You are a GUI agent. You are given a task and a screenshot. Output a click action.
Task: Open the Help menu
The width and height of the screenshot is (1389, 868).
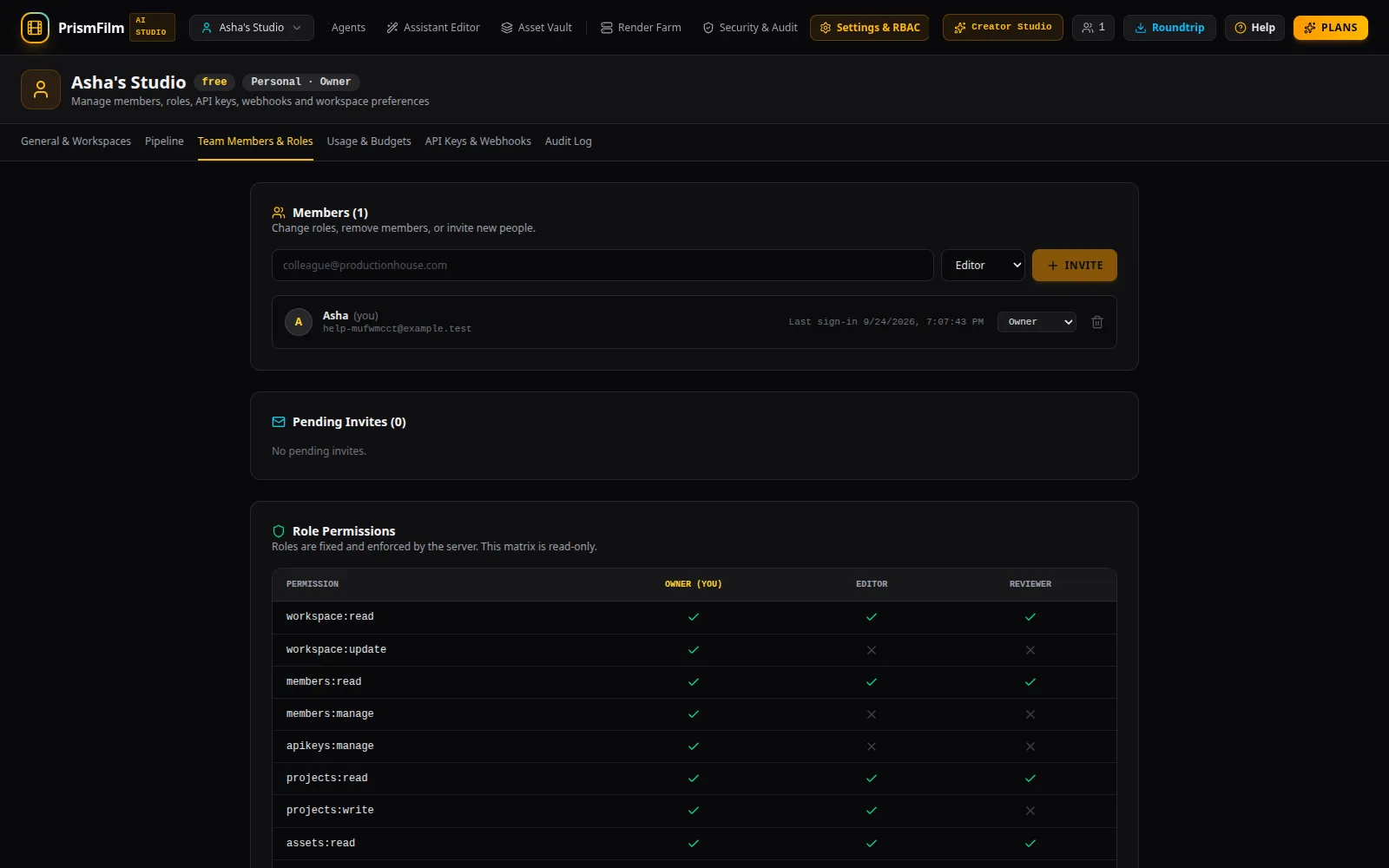(1254, 28)
